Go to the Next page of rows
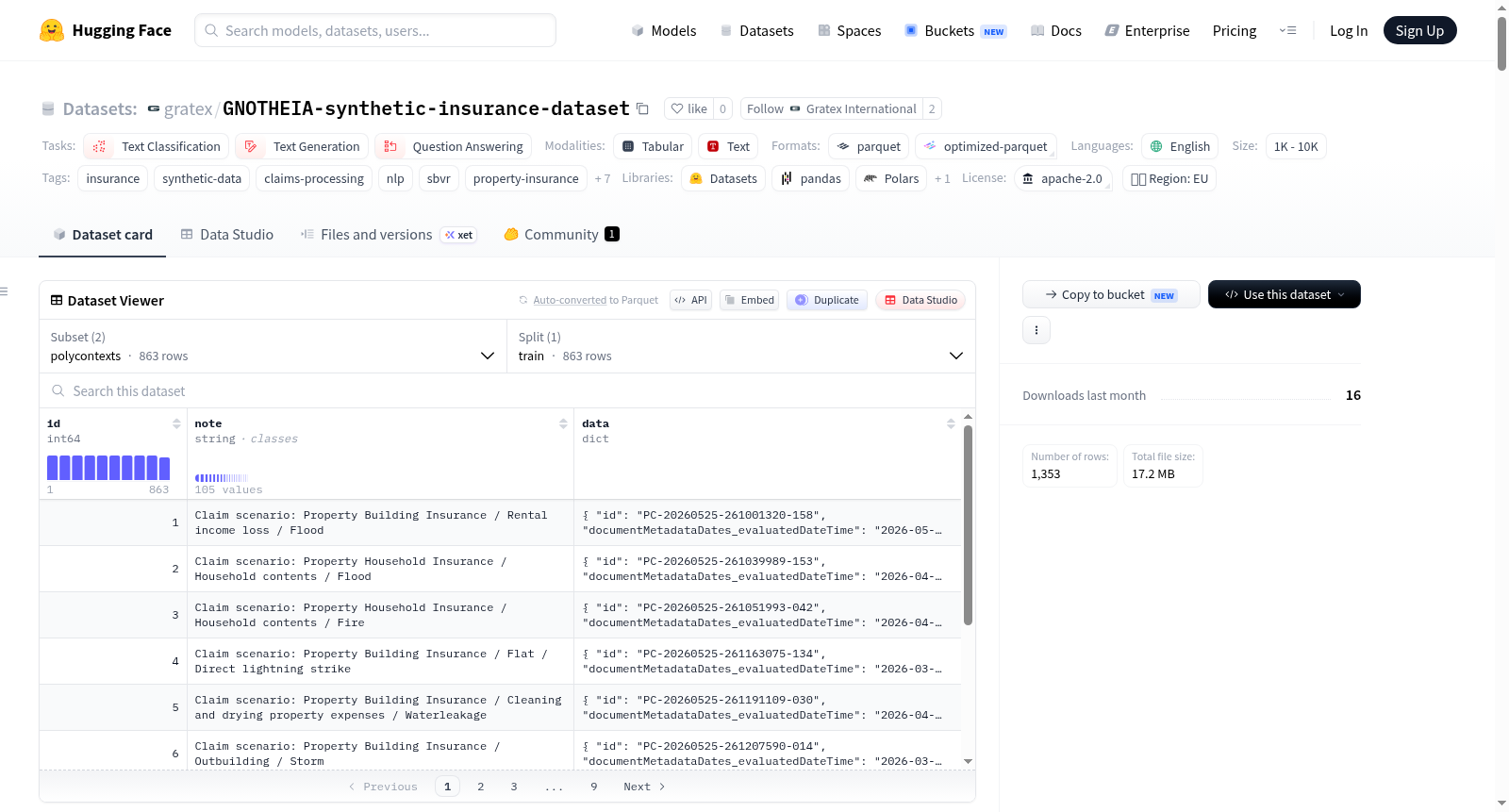Viewport: 1509px width, 812px height. click(644, 787)
